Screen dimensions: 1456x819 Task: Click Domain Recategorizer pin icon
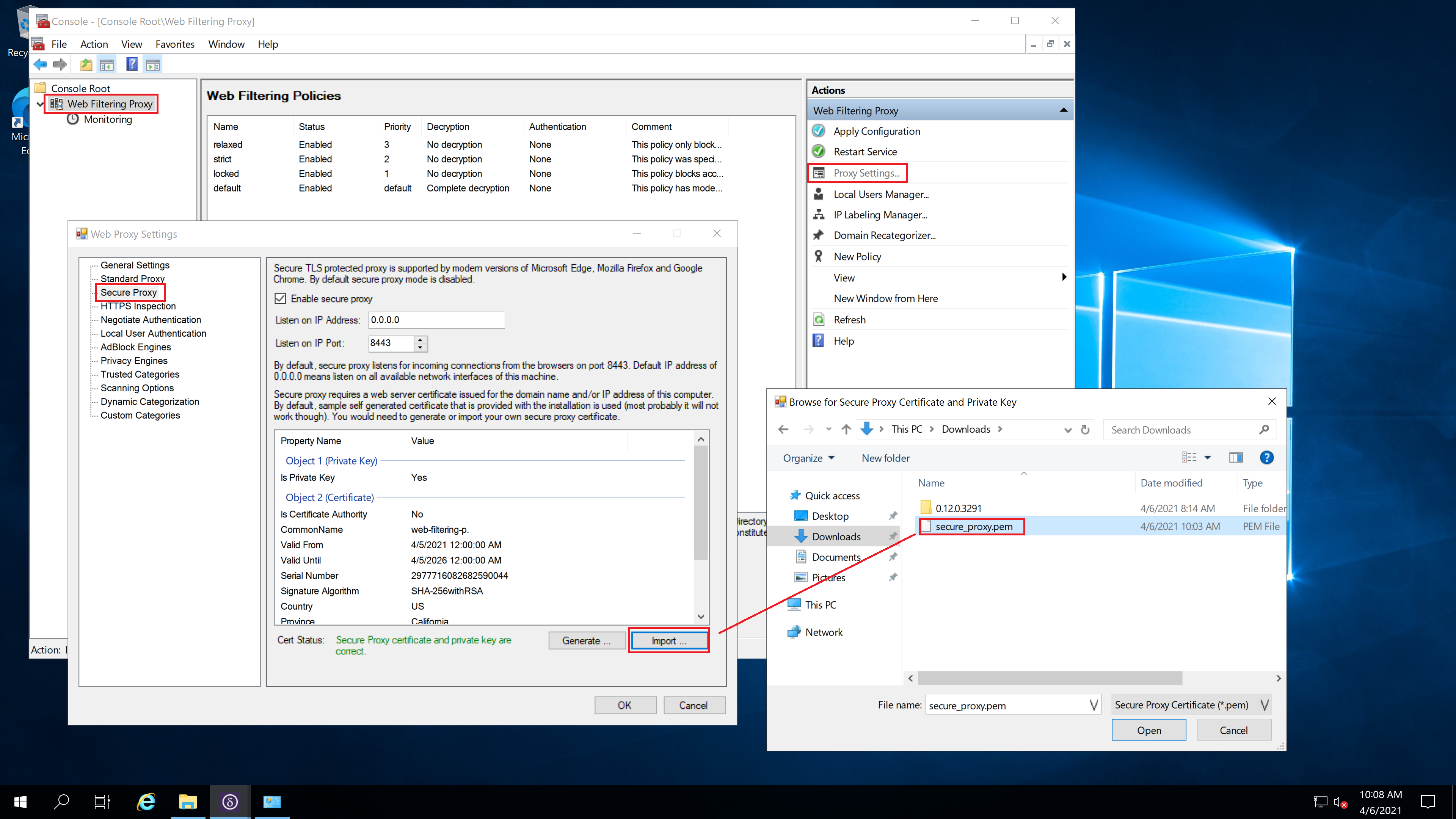coord(819,235)
